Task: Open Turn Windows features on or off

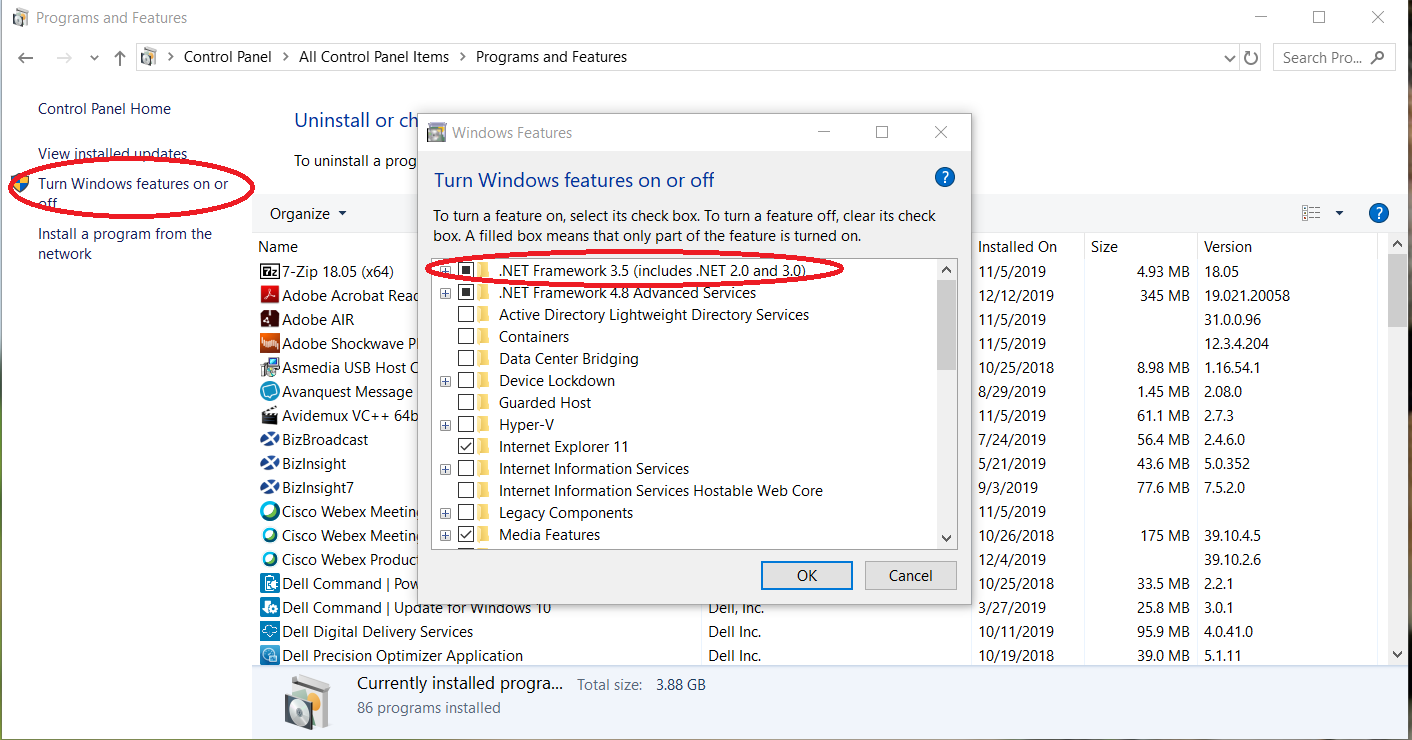Action: (133, 193)
